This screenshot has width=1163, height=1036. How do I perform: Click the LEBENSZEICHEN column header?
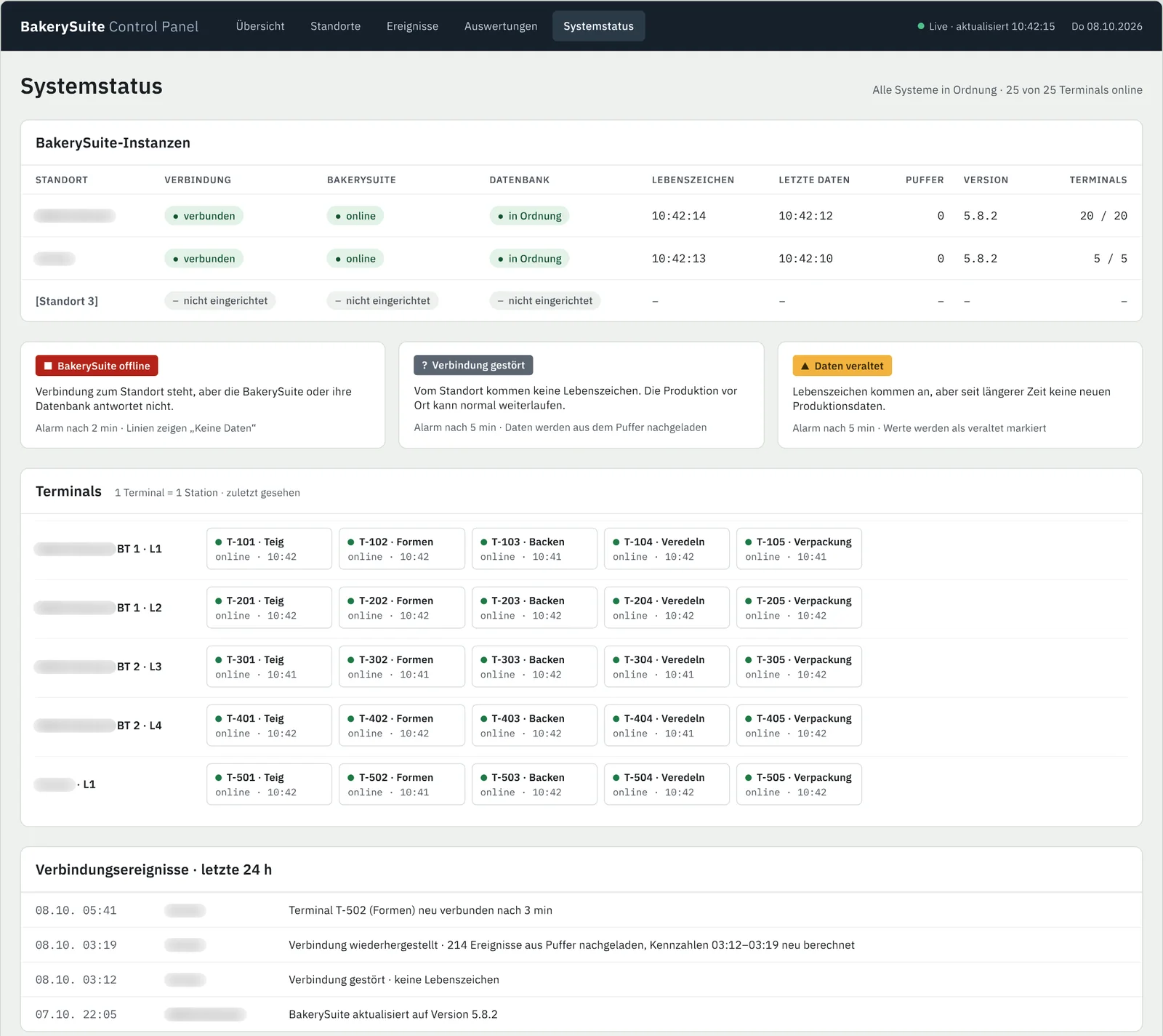693,180
